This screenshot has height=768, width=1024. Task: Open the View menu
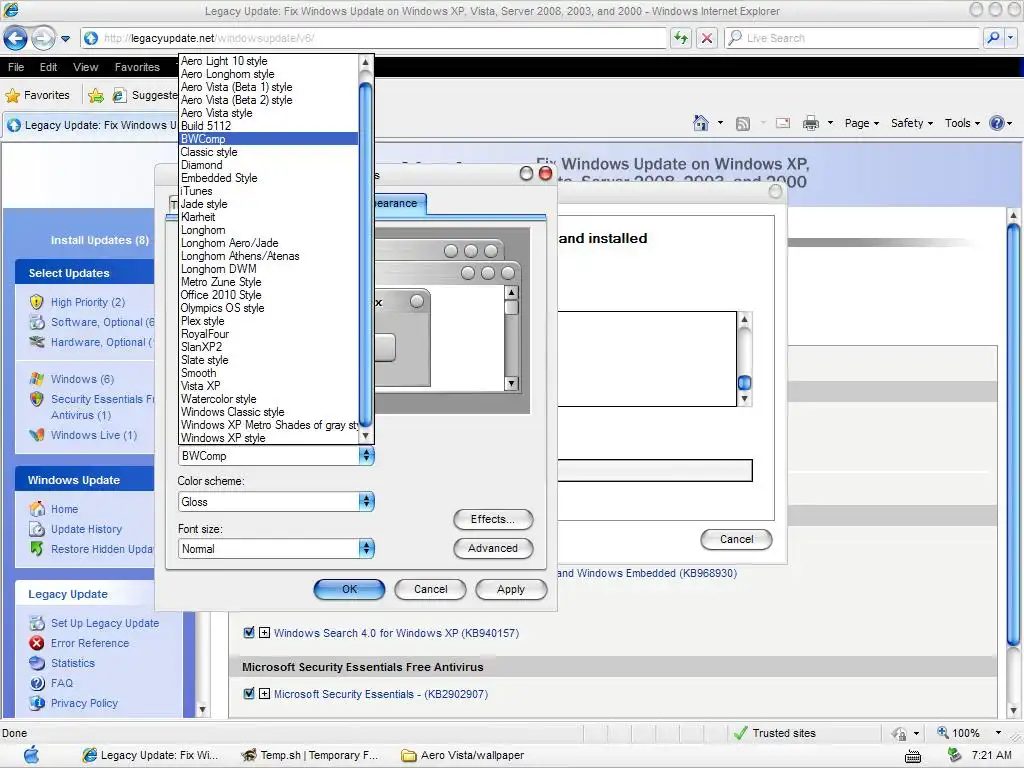pyautogui.click(x=86, y=67)
